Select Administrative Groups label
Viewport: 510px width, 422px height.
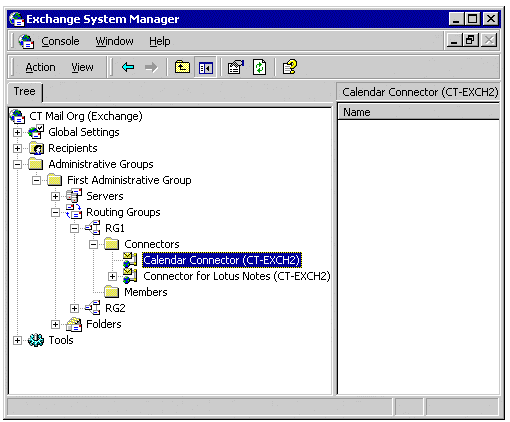pyautogui.click(x=101, y=164)
